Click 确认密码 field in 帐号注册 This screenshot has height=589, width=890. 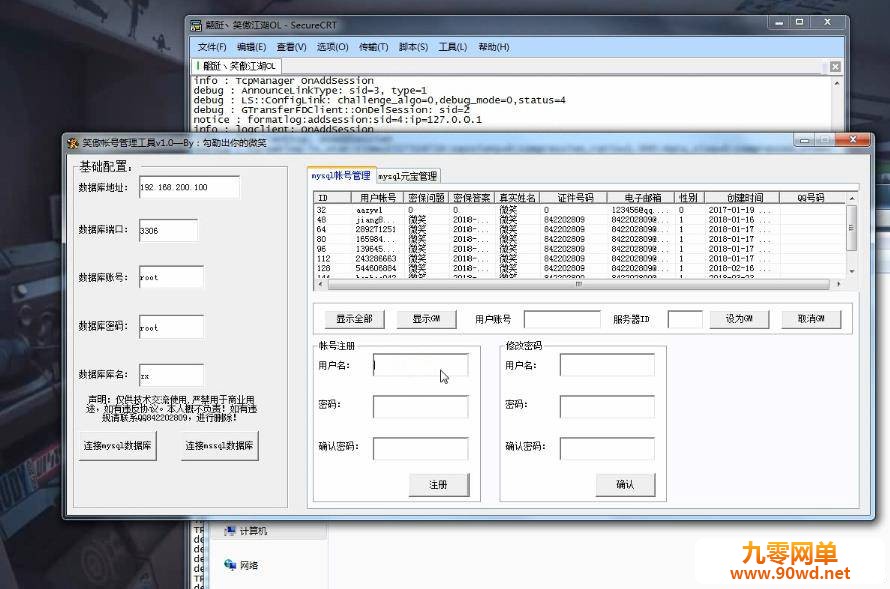pos(421,448)
